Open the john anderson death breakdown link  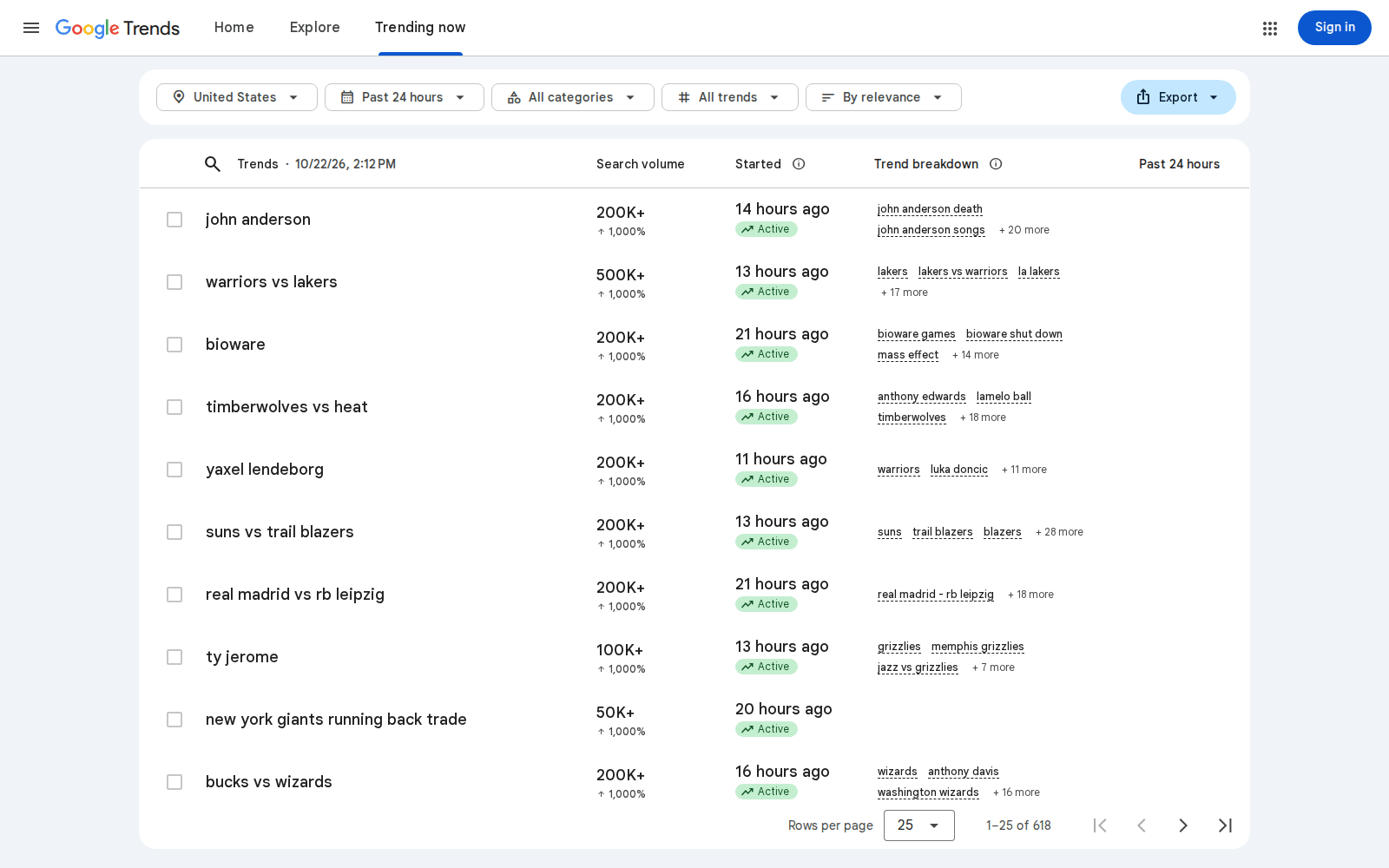point(930,209)
